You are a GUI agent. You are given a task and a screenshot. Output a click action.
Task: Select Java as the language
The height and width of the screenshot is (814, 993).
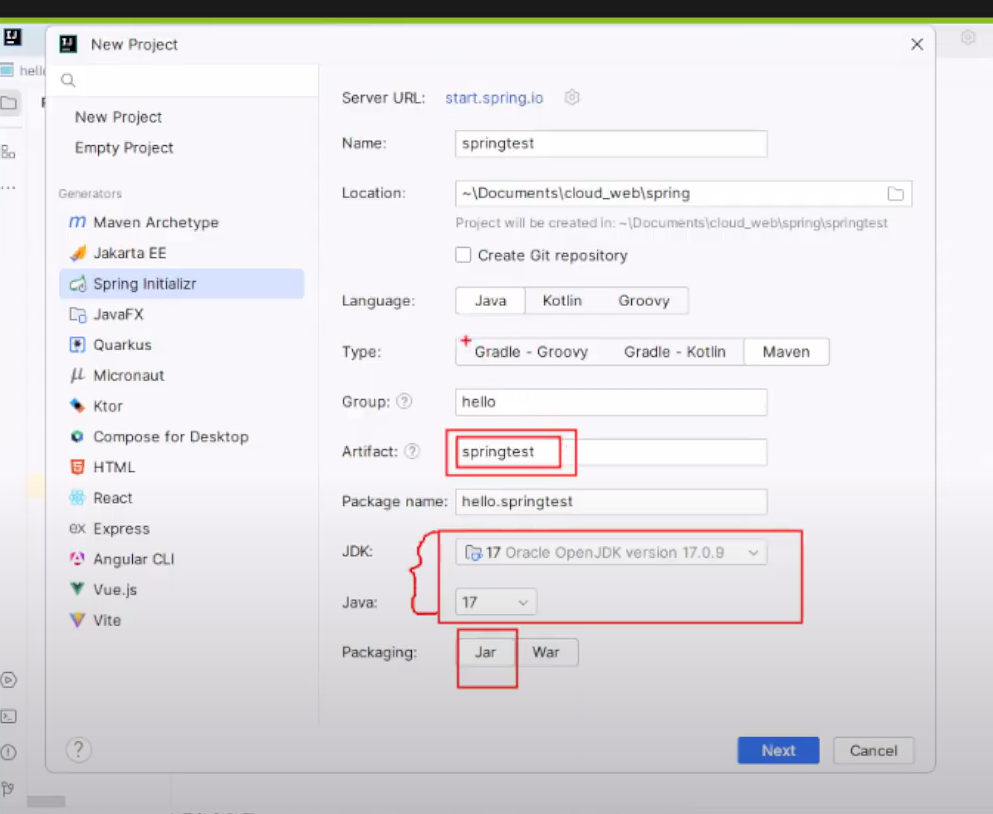point(490,301)
